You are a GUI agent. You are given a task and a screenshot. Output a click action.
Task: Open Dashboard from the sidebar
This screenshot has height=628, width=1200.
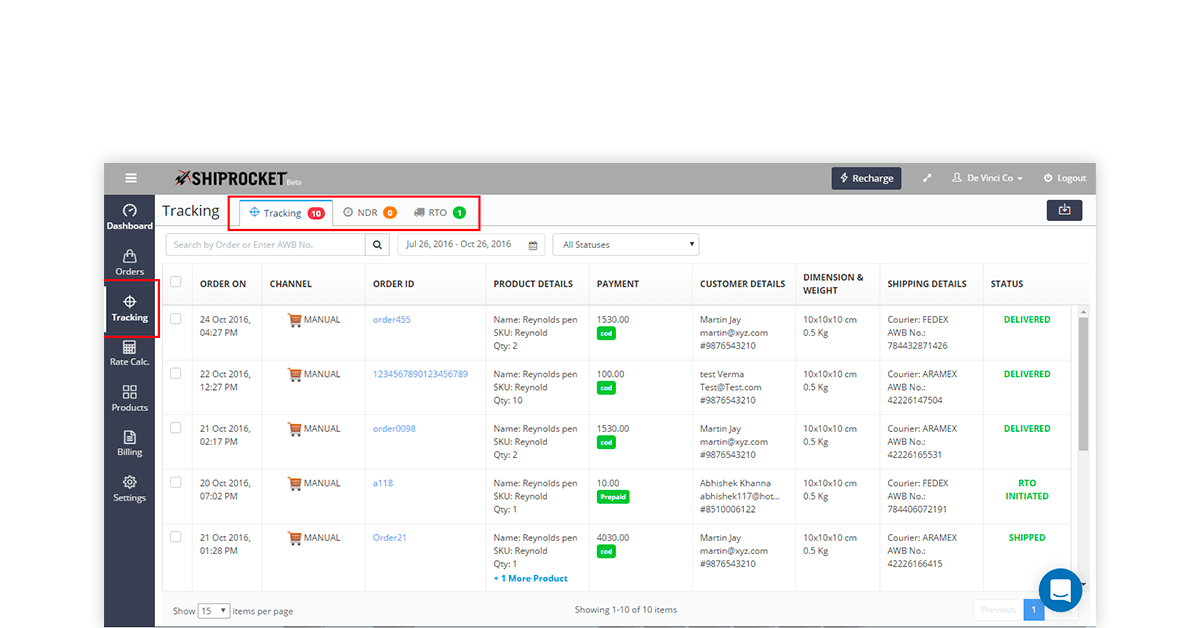(x=129, y=216)
